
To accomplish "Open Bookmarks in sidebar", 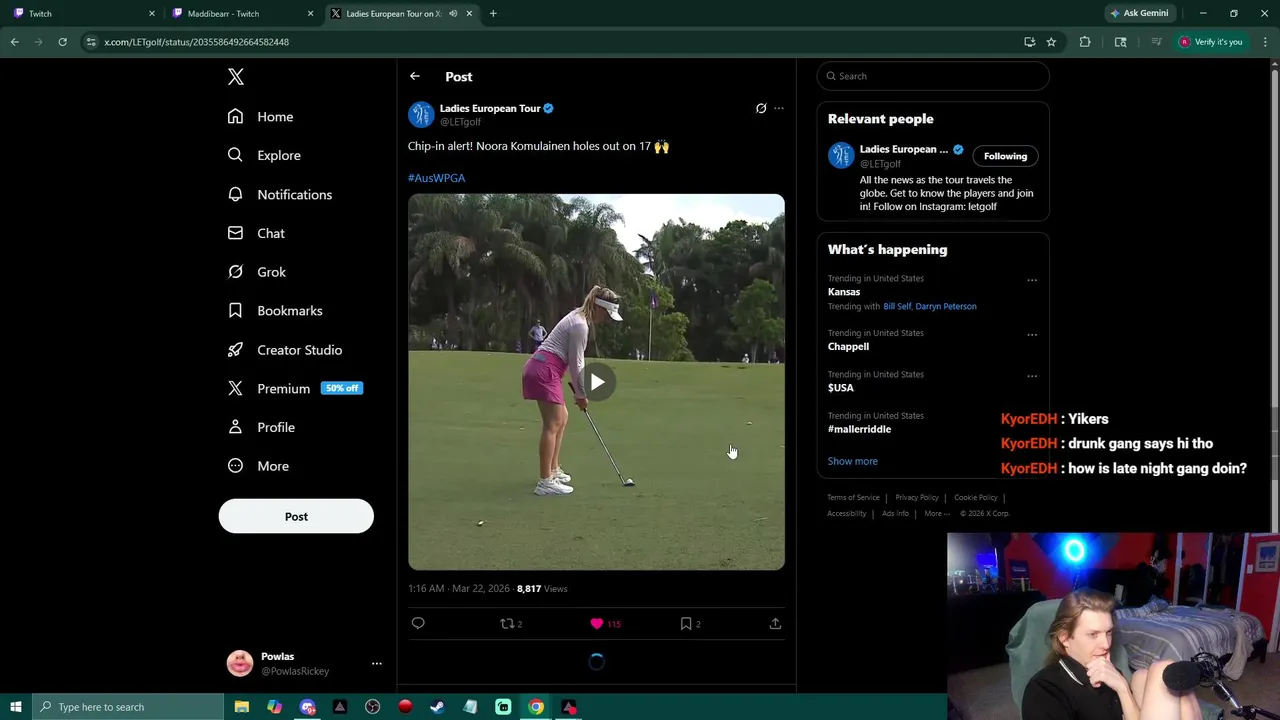I will (275, 311).
